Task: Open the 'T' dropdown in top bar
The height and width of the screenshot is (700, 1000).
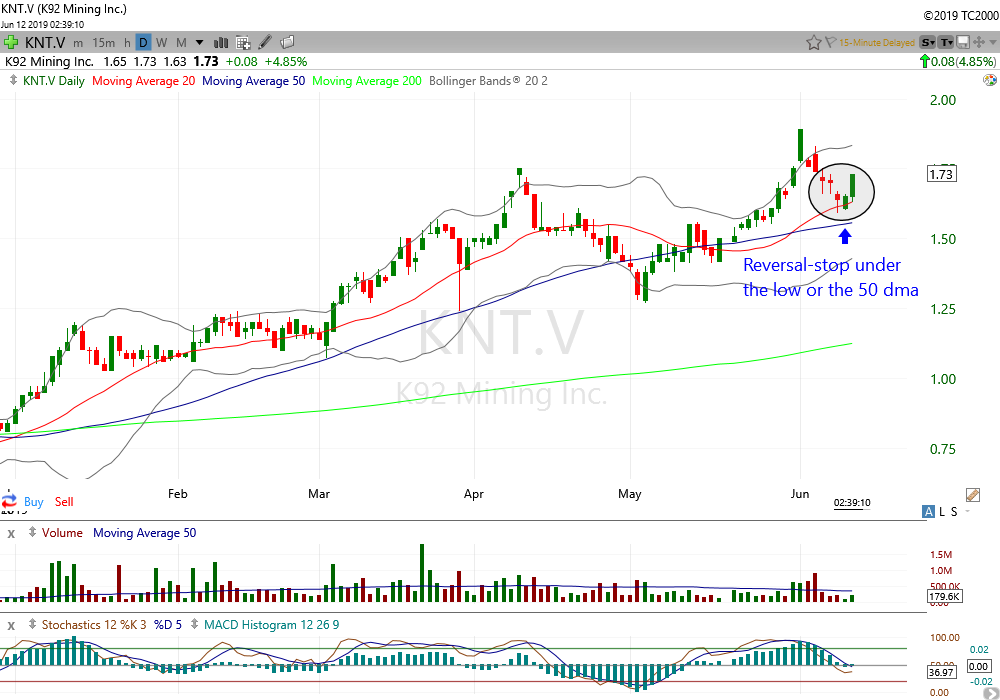Action: 946,43
